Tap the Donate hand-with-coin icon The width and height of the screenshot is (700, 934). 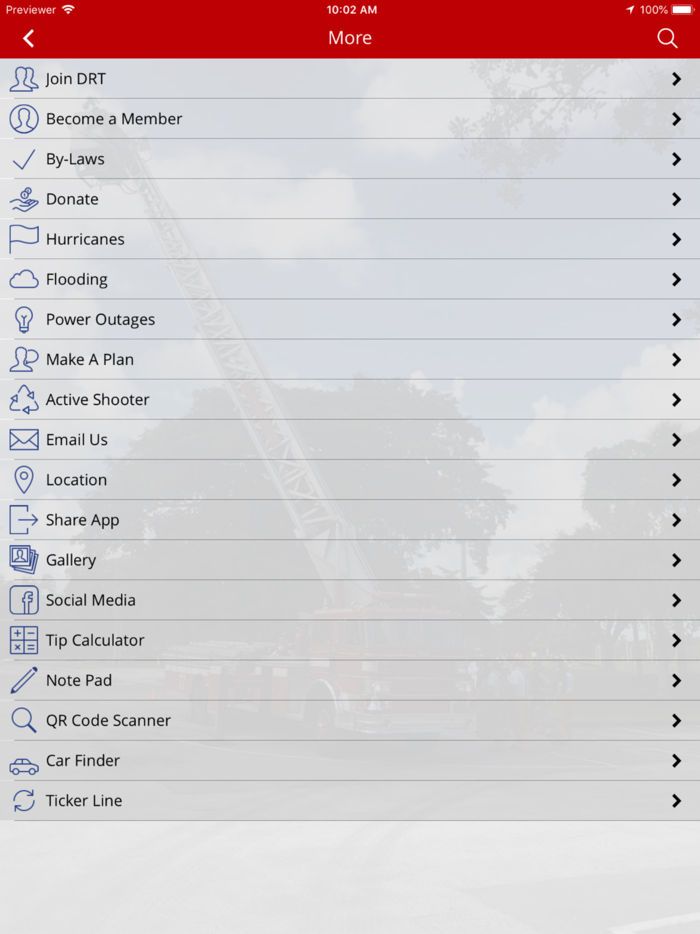(x=24, y=199)
